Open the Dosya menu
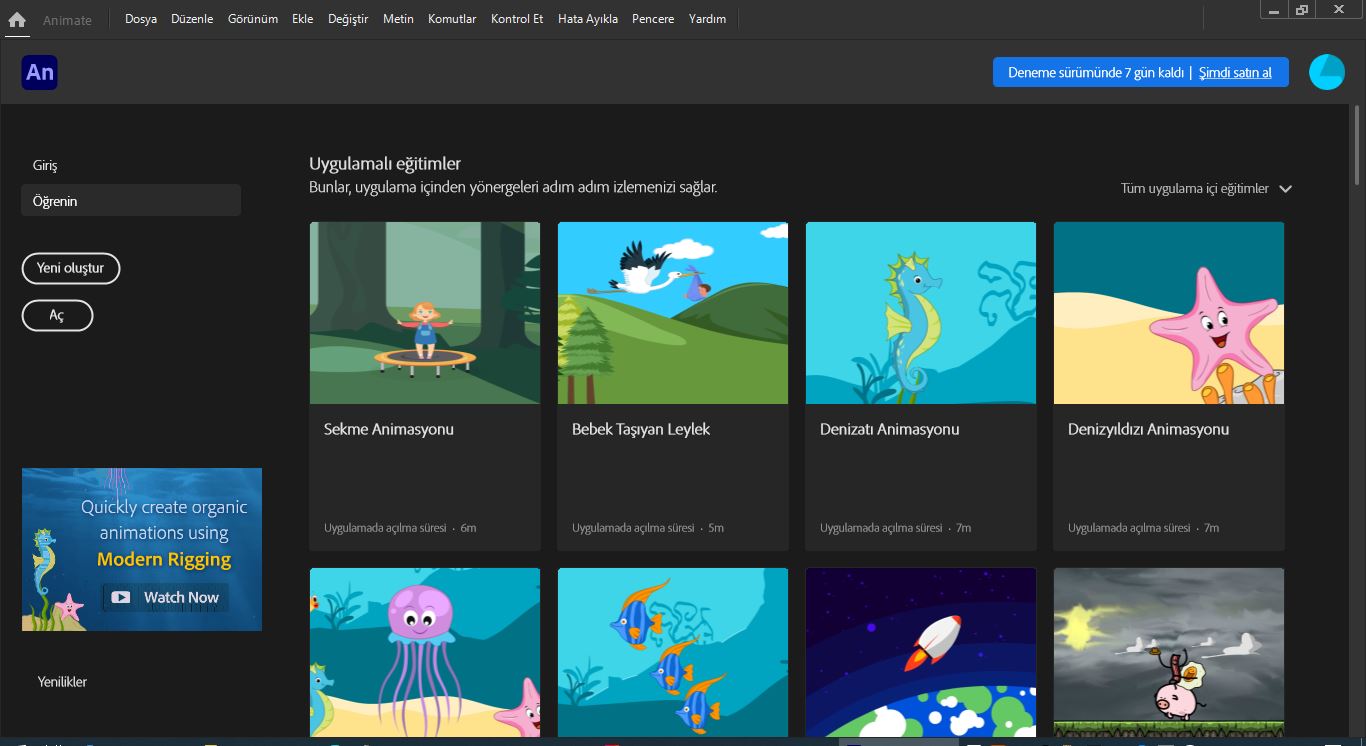This screenshot has width=1366, height=746. [x=141, y=19]
